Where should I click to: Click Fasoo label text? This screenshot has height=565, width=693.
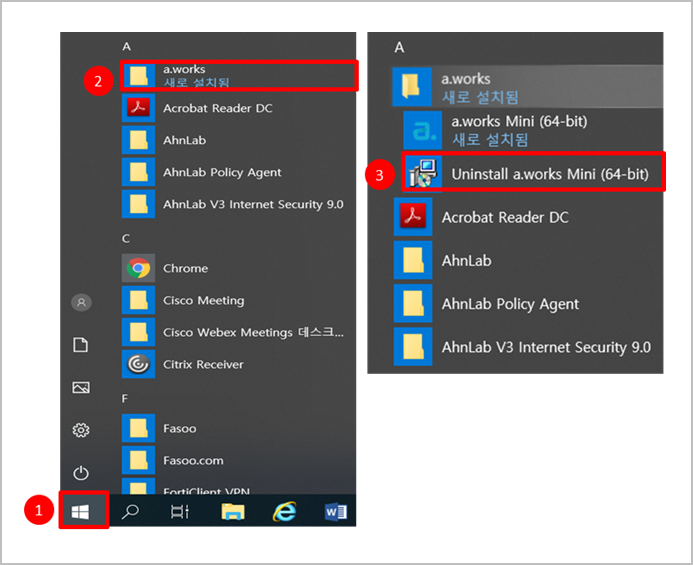click(179, 428)
